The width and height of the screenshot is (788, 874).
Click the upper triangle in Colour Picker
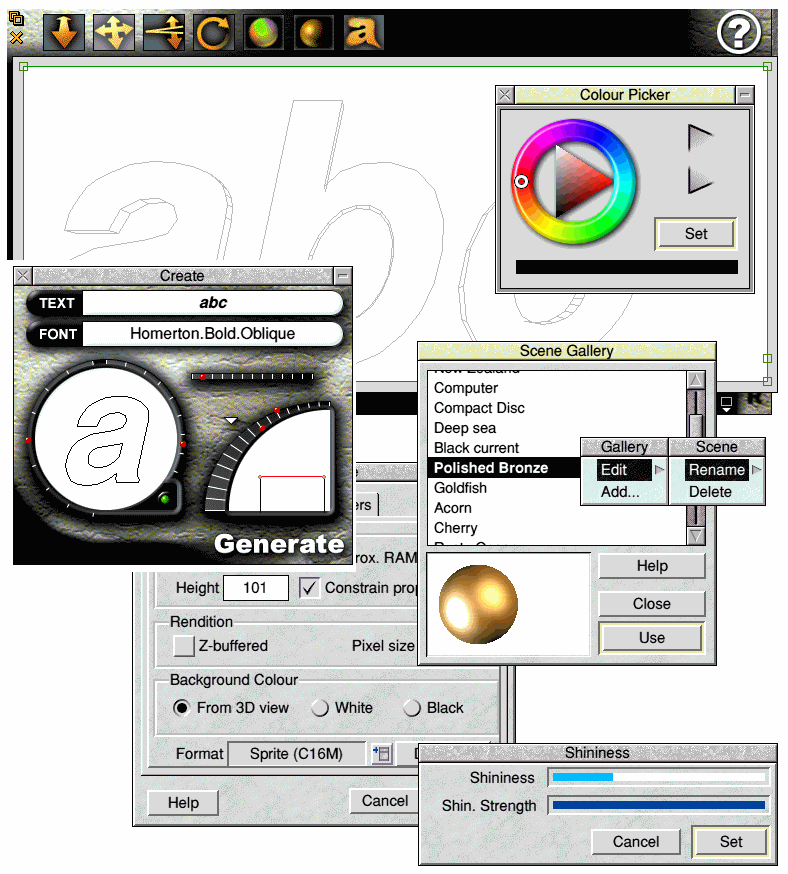pos(700,137)
